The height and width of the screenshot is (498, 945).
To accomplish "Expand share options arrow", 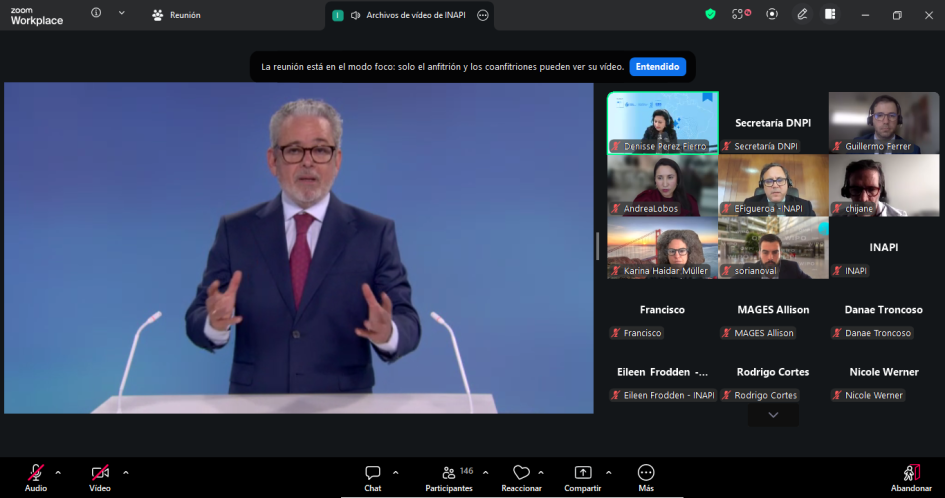I will coord(608,473).
